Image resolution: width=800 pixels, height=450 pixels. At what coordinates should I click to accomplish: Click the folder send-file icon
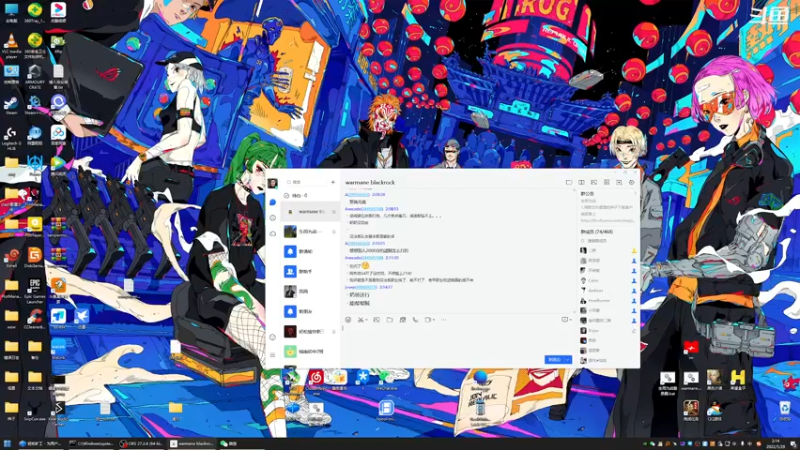click(x=389, y=320)
